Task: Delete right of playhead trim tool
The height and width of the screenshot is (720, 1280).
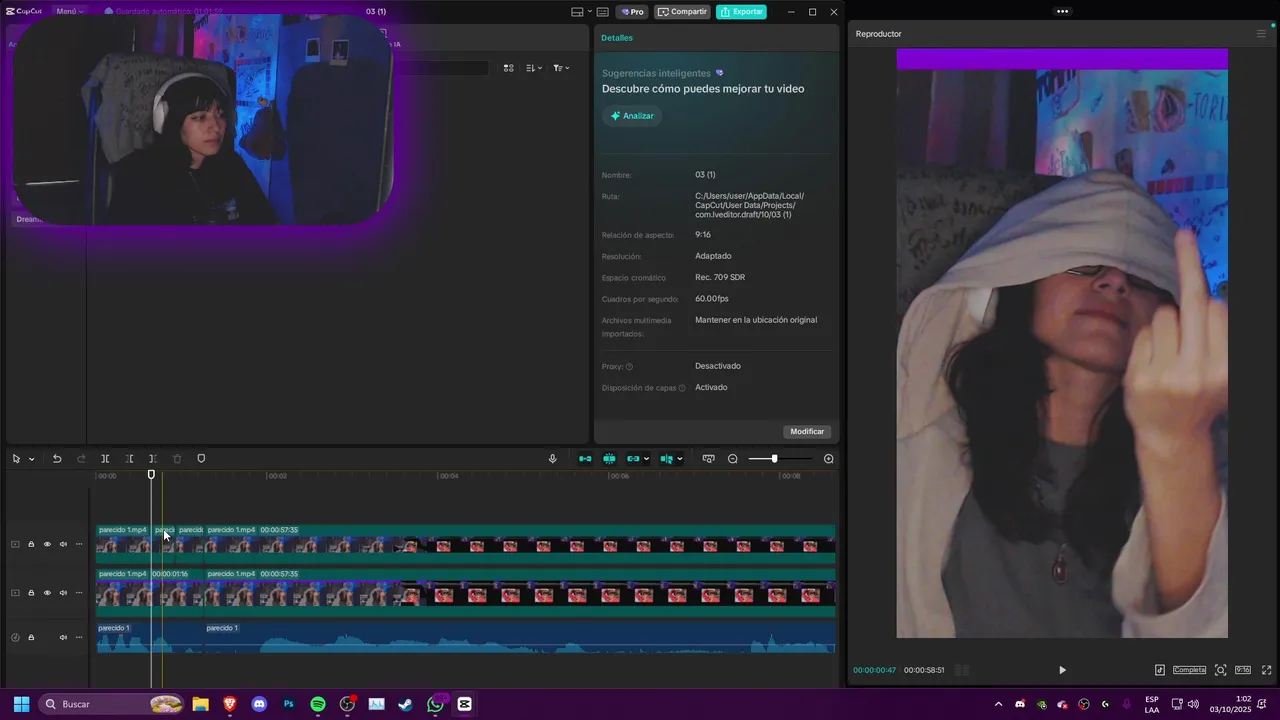Action: tap(153, 459)
